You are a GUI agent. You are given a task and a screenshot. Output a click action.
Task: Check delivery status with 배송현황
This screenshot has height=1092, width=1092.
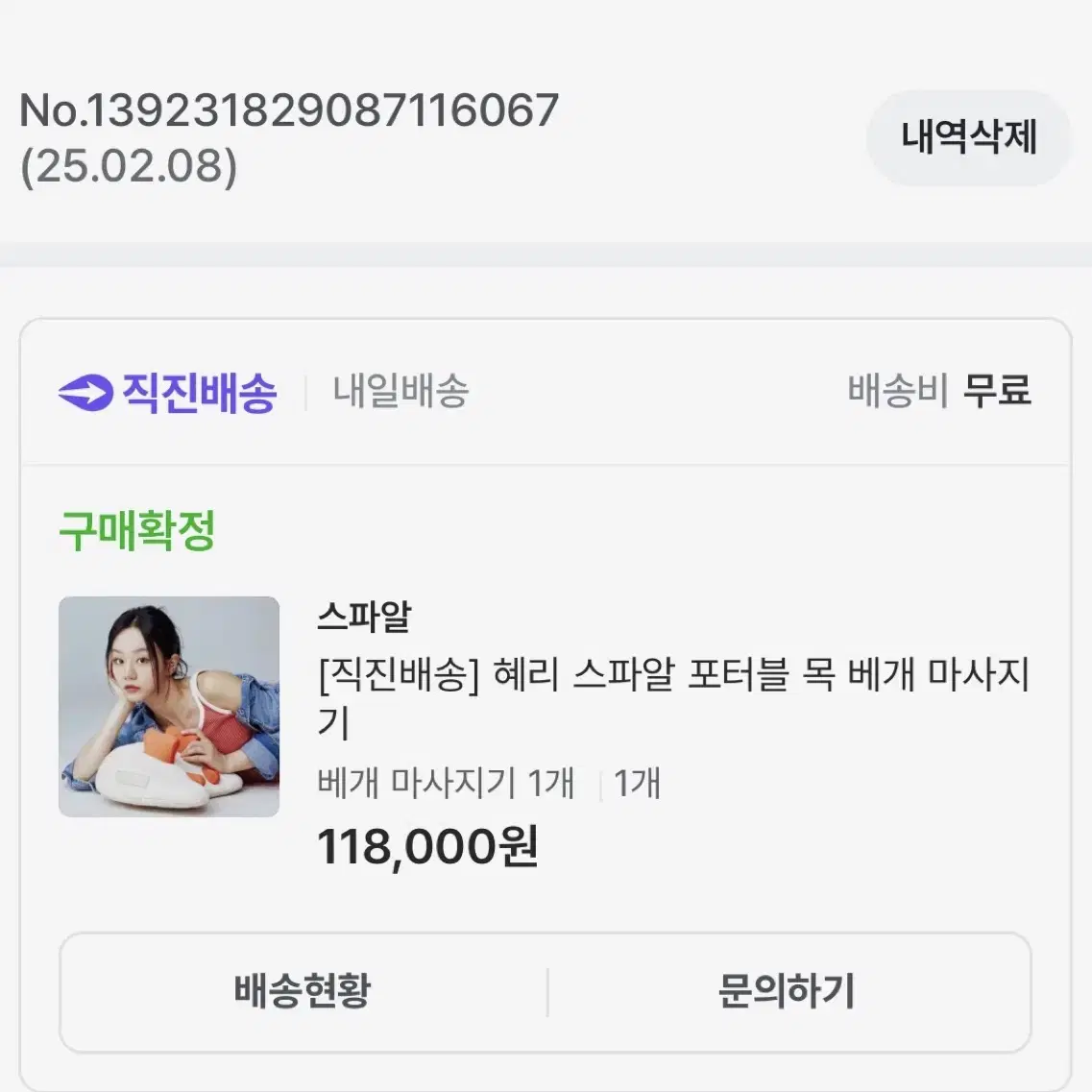click(303, 991)
